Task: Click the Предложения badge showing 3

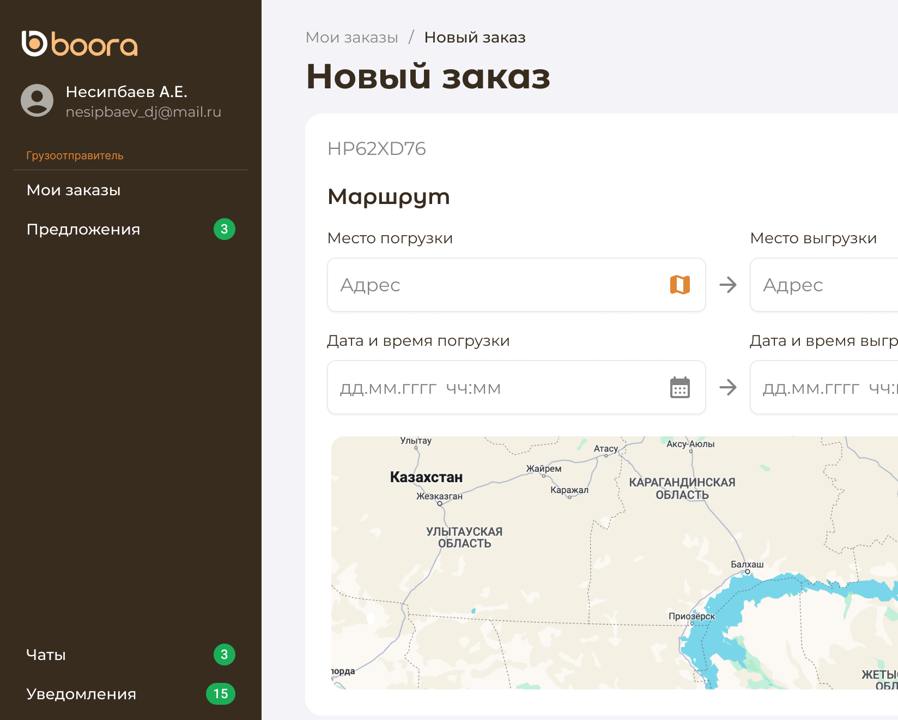Action: (x=224, y=229)
